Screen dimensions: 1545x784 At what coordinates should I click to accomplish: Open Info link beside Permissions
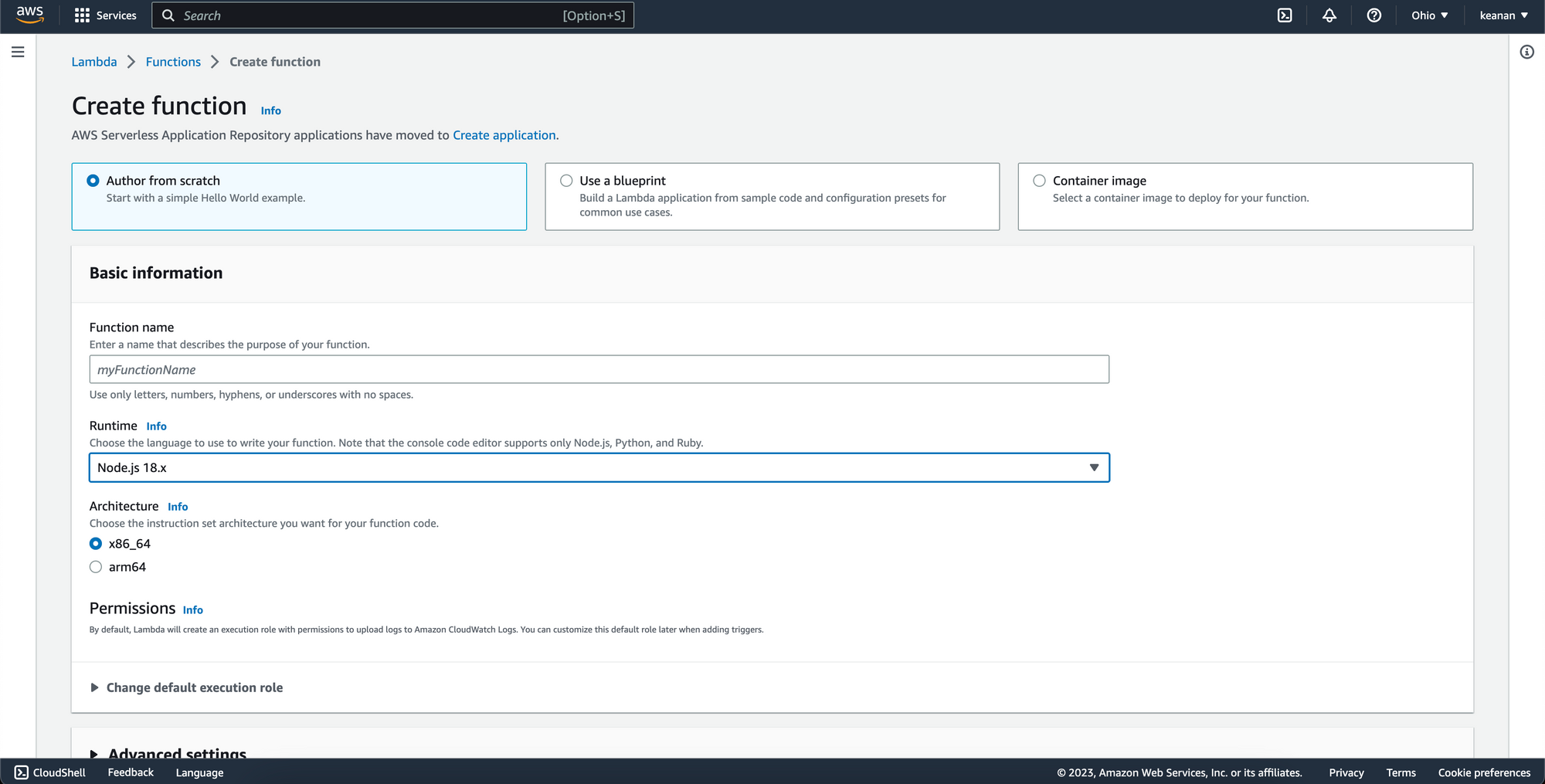193,610
